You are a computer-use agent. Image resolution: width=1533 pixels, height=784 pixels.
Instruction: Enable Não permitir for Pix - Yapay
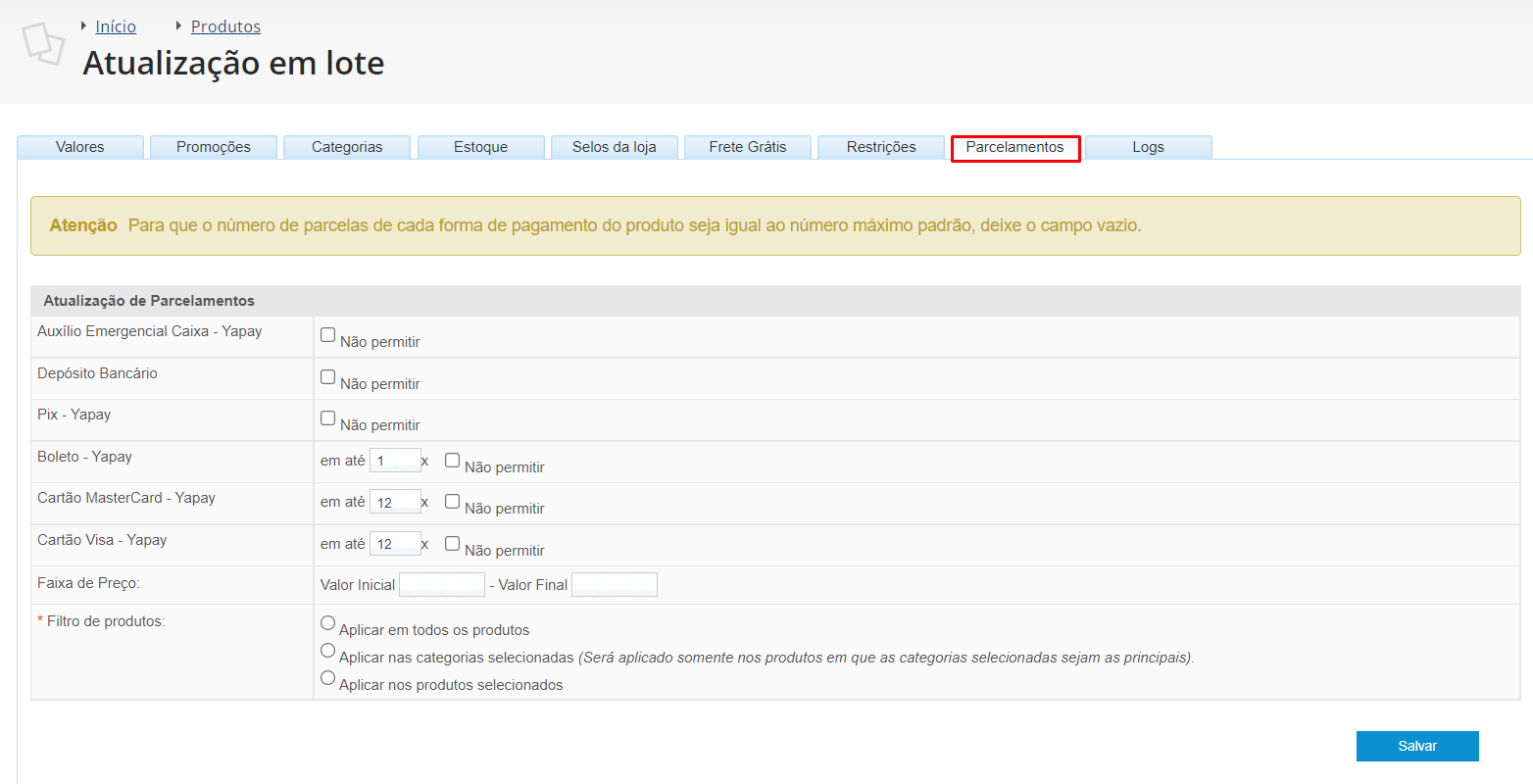[328, 417]
